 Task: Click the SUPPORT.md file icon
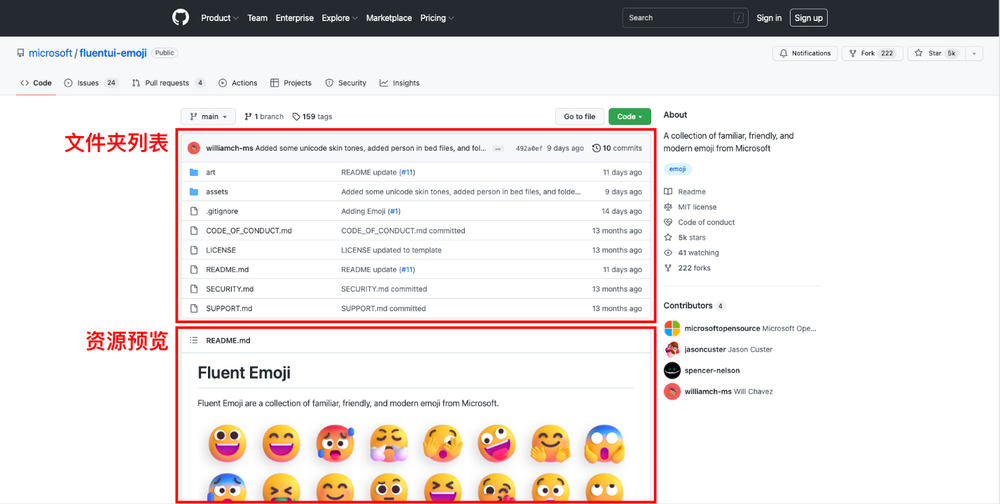pos(194,309)
